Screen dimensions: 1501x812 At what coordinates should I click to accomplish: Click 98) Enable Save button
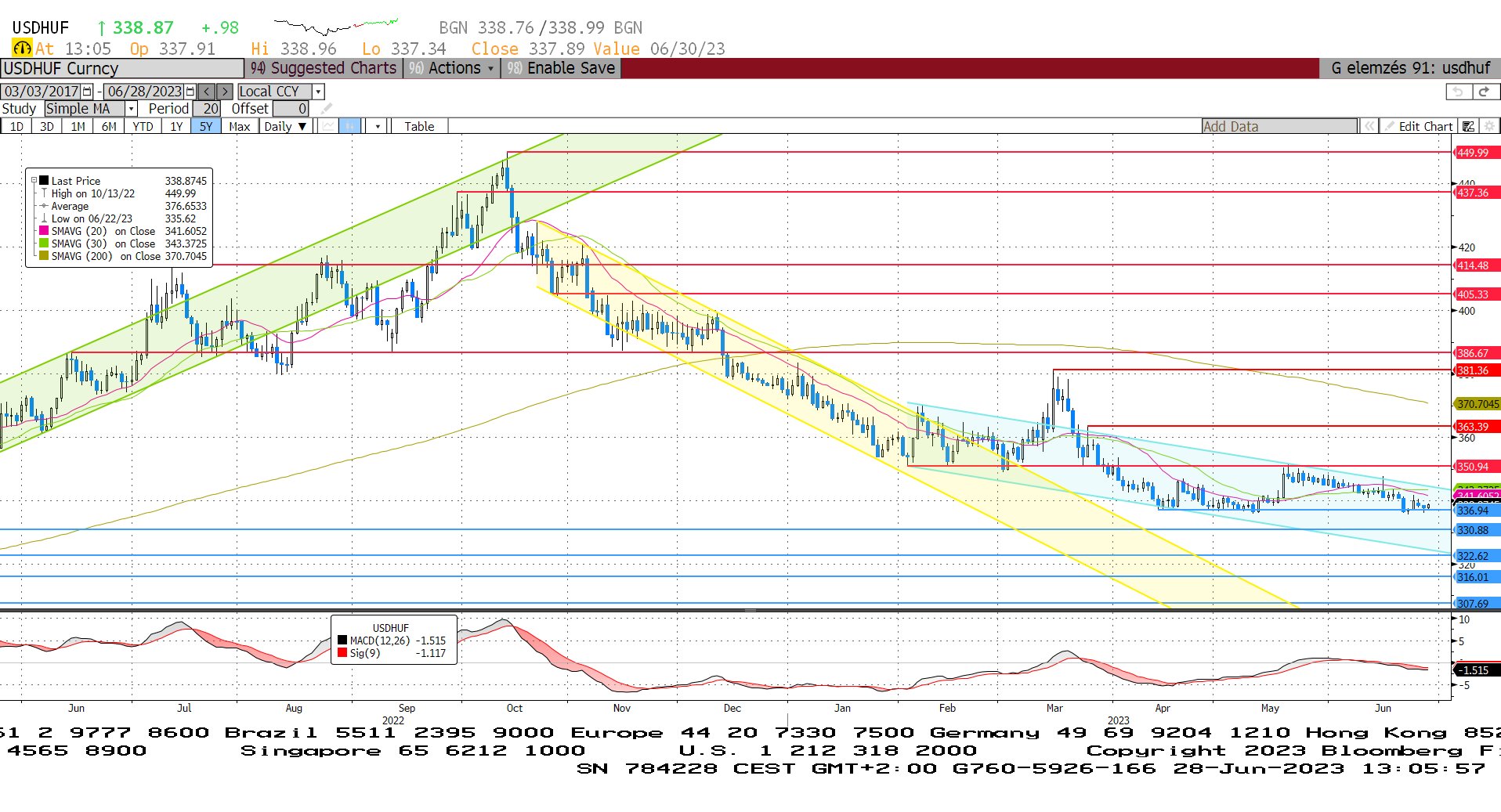[562, 68]
